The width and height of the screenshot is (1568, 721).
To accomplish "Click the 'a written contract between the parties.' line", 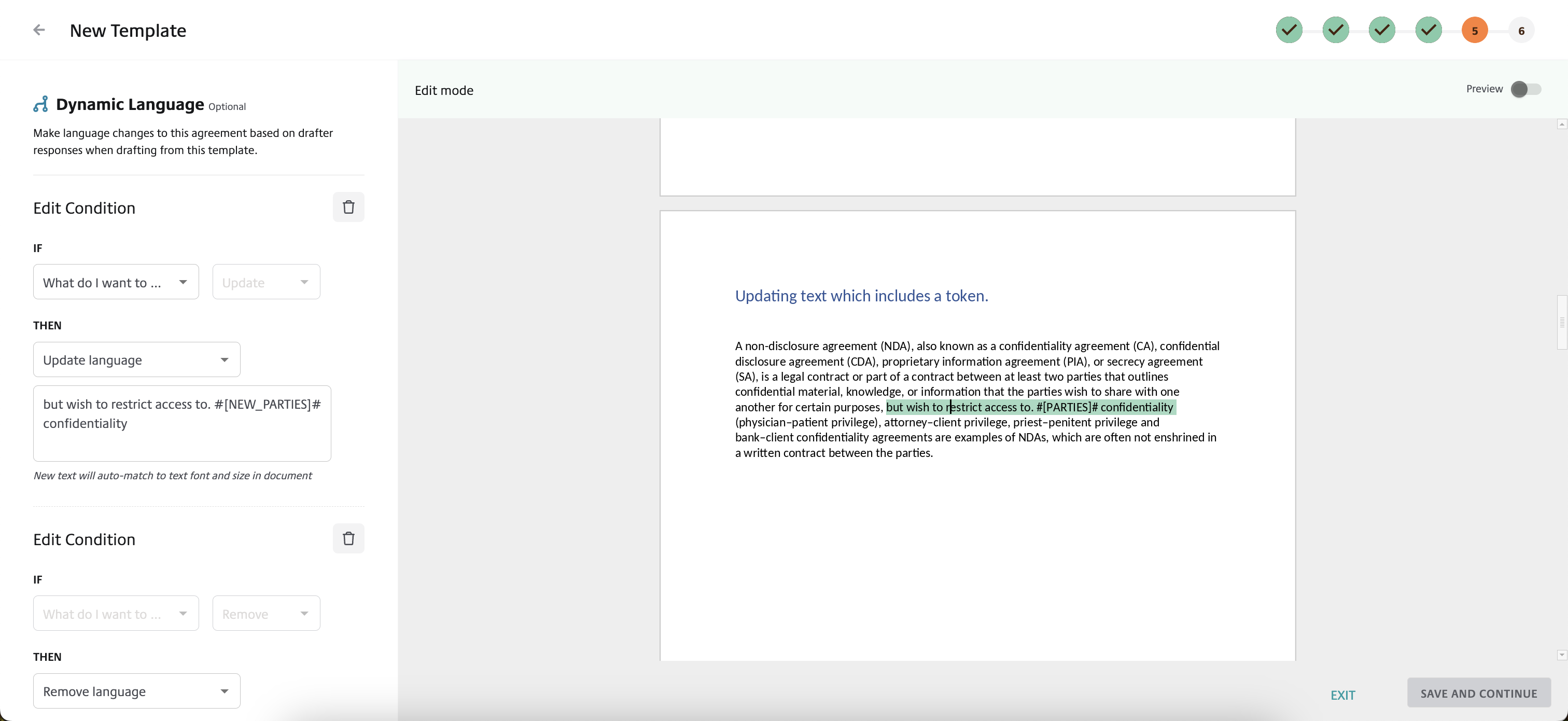I will (833, 452).
